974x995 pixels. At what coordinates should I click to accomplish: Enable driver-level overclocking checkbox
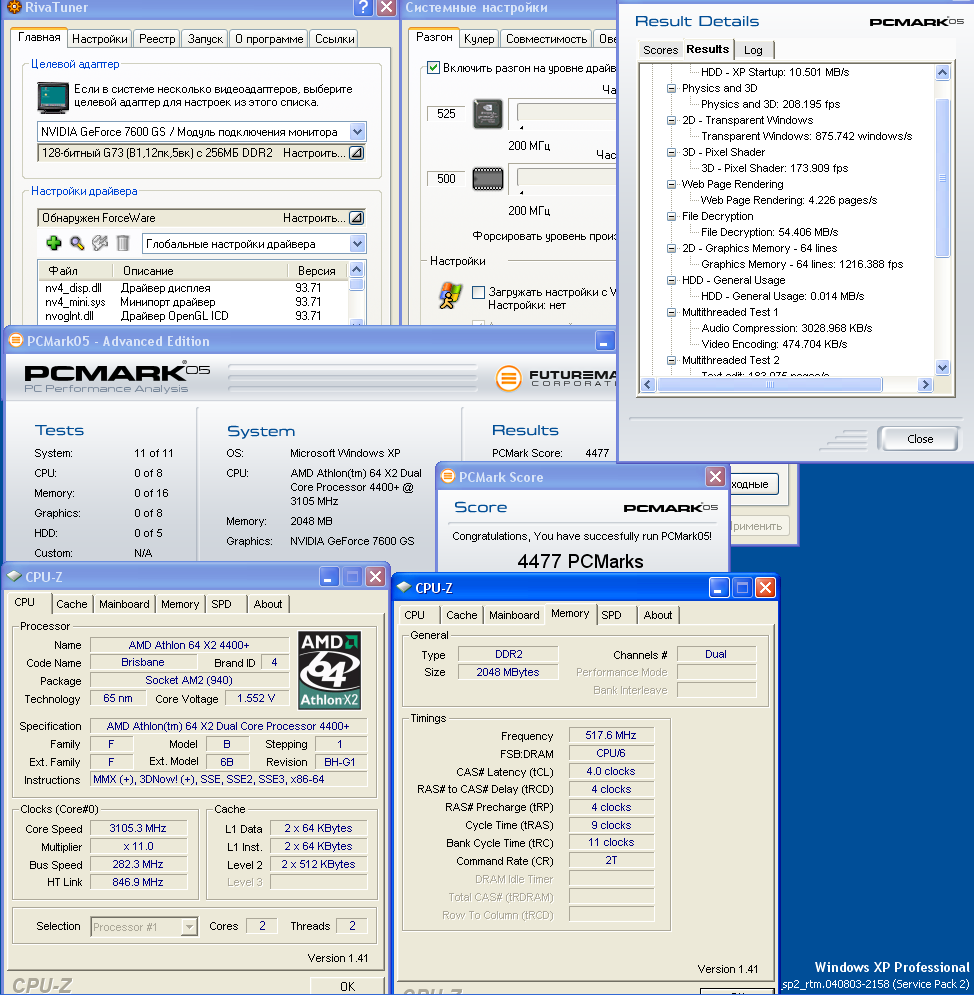[433, 68]
